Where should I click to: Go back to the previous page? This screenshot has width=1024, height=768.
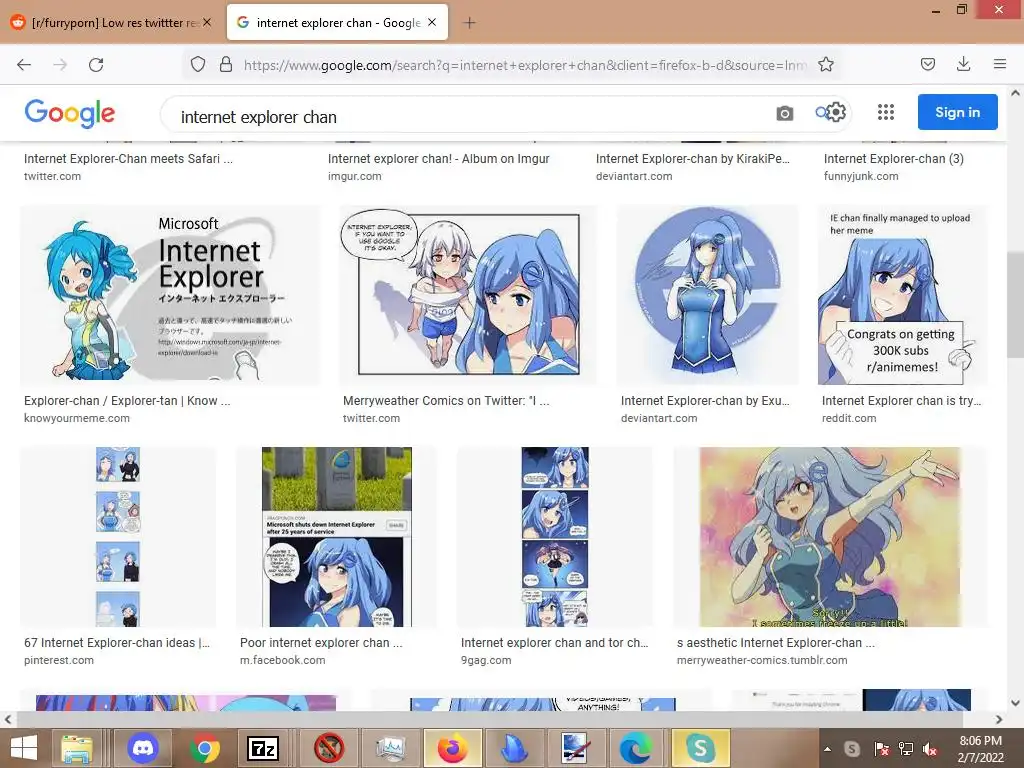24,65
